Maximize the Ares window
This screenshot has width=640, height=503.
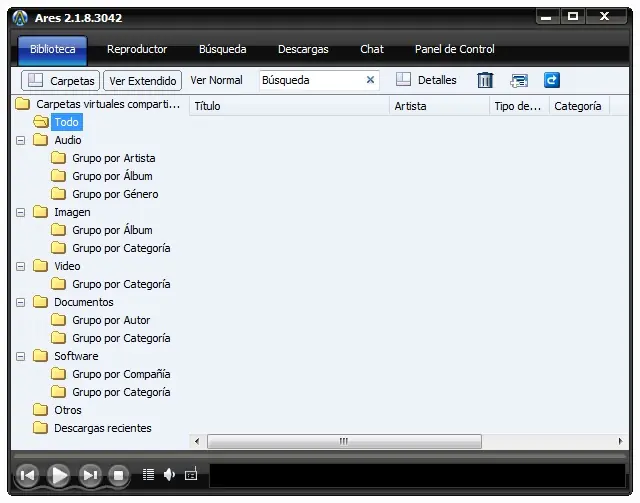[x=573, y=17]
